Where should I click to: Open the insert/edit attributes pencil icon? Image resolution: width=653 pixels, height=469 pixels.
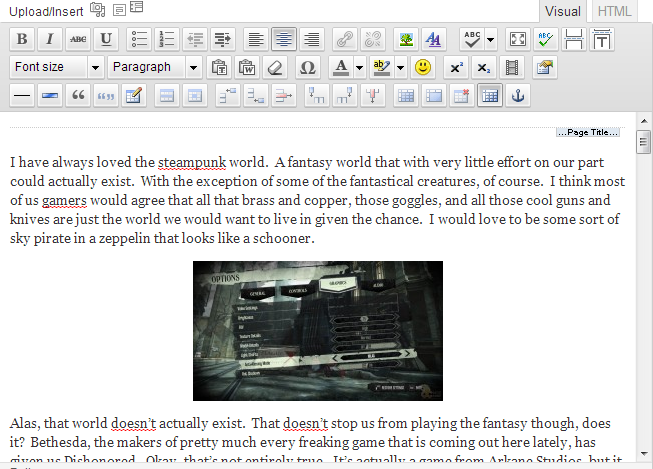(x=134, y=95)
